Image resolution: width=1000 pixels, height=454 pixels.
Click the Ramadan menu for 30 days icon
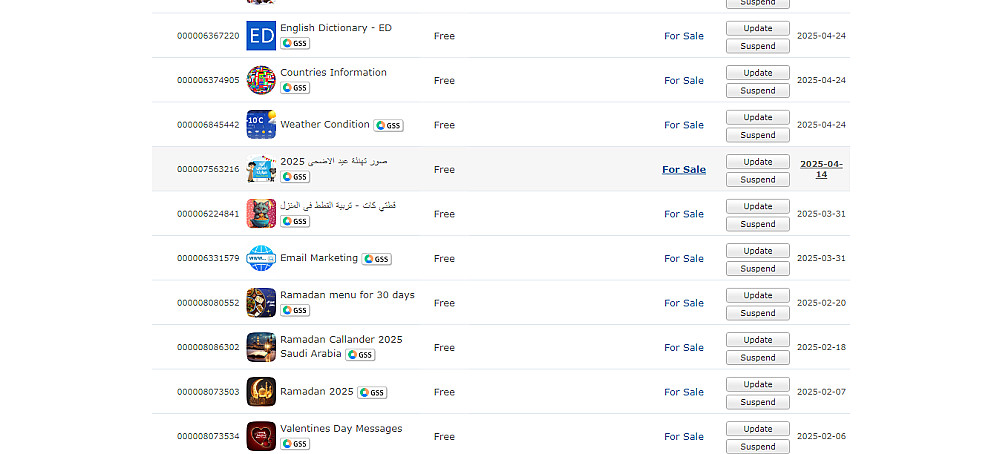[x=261, y=303]
